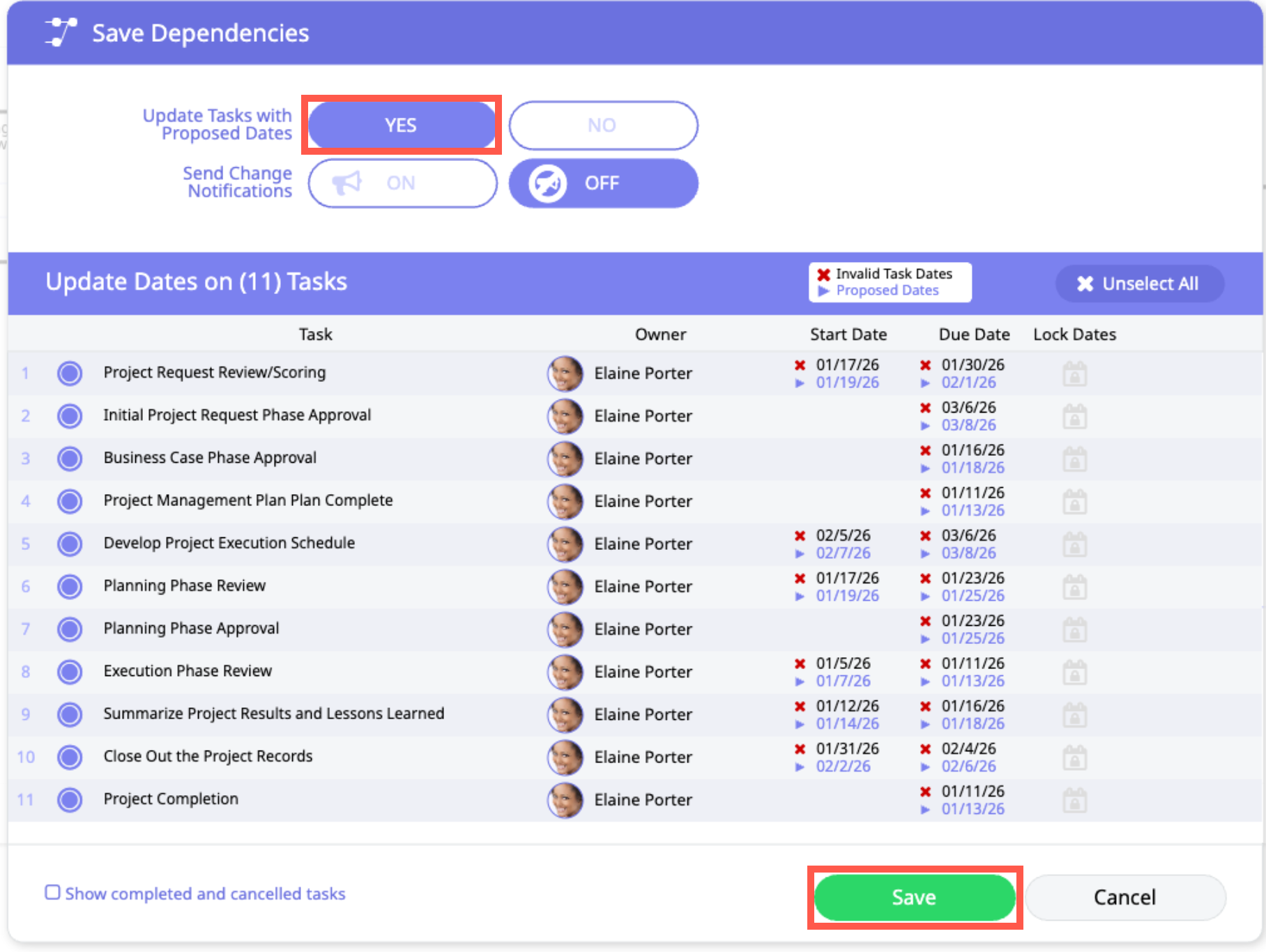Click the Summarize Project Results and Lessons Learned task

pyautogui.click(x=273, y=714)
